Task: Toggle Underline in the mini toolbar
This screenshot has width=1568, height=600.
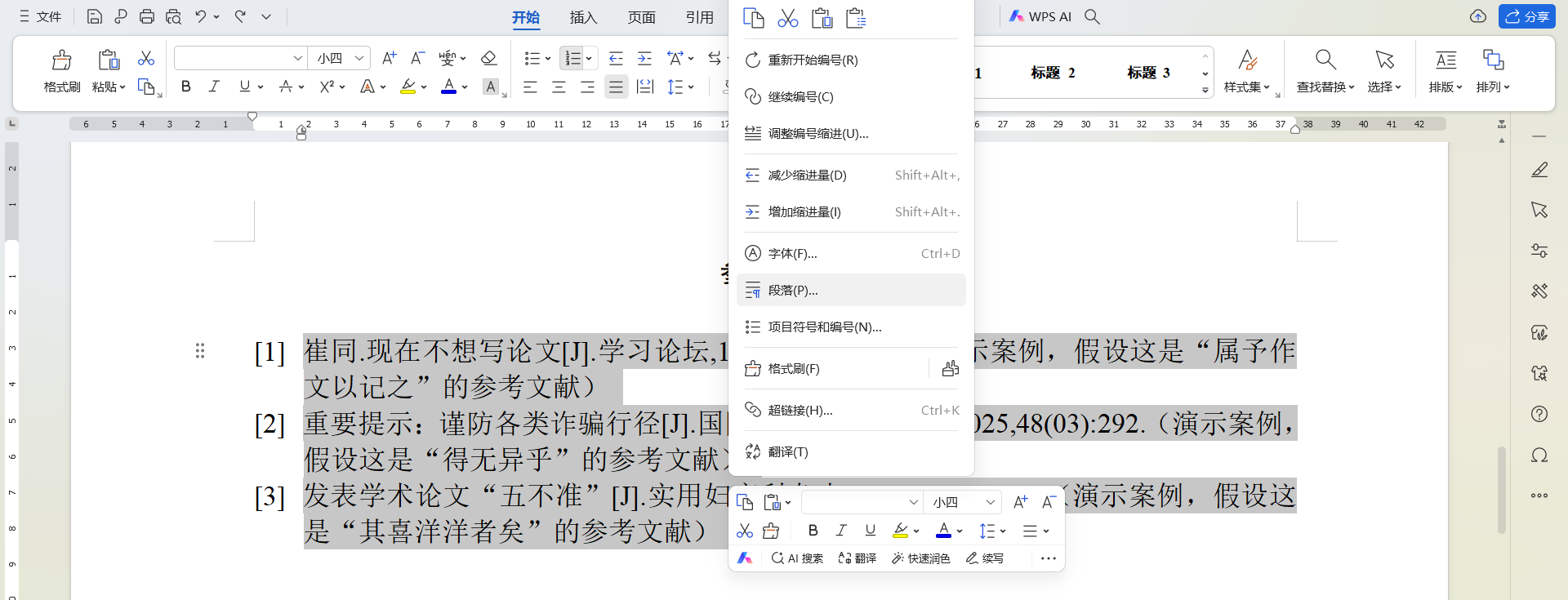Action: pyautogui.click(x=871, y=531)
